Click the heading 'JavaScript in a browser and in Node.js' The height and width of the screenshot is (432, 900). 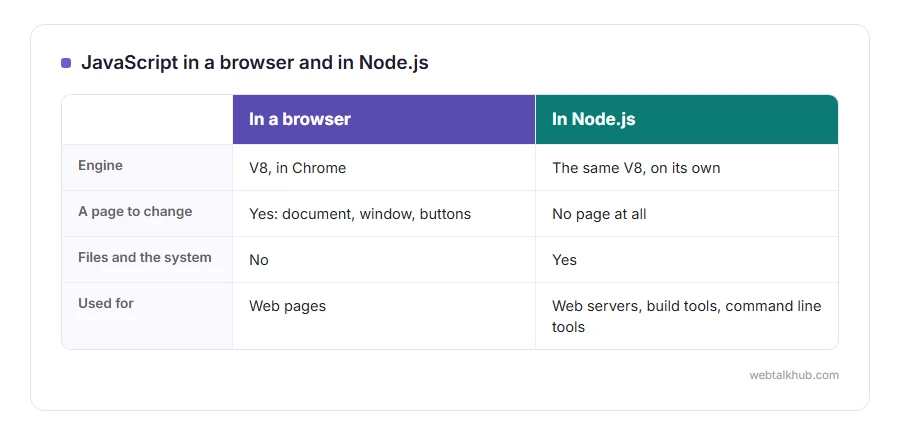[x=254, y=63]
